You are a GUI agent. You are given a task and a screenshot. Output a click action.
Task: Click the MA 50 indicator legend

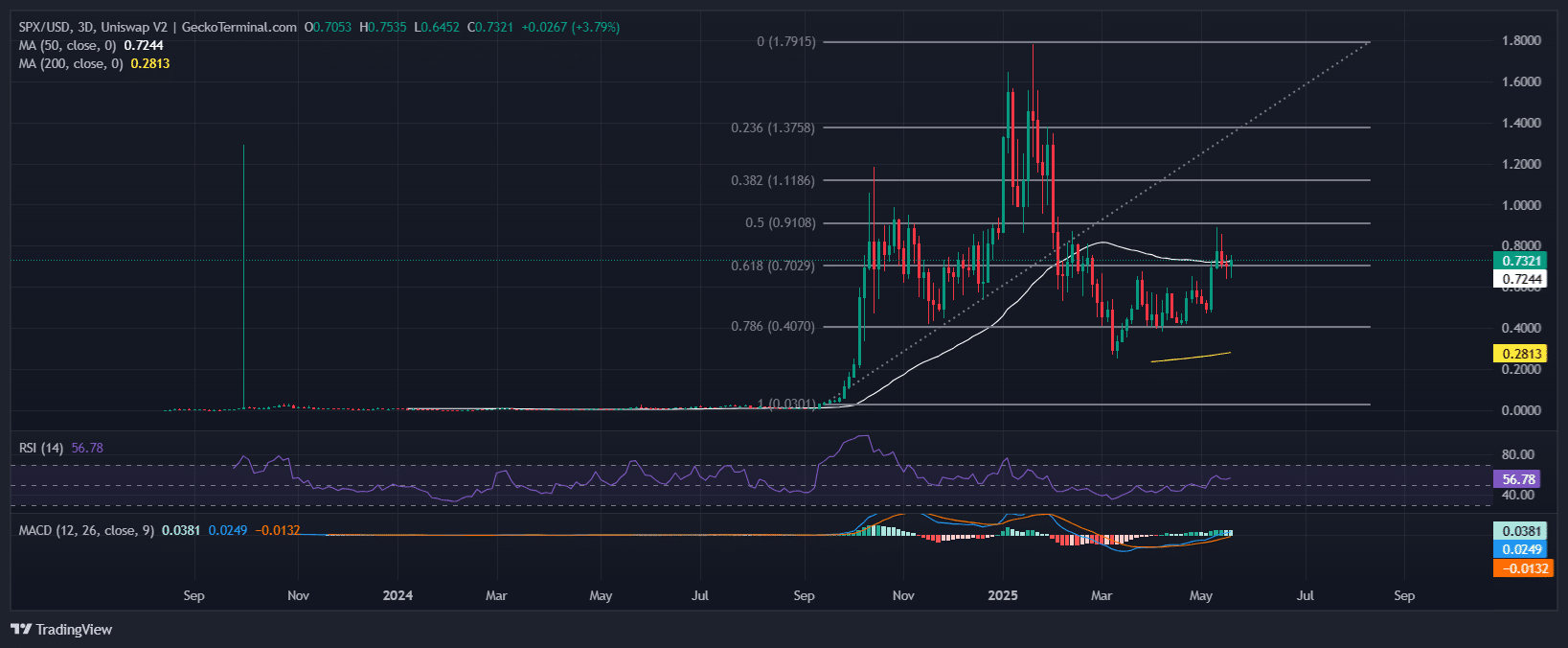(x=67, y=45)
